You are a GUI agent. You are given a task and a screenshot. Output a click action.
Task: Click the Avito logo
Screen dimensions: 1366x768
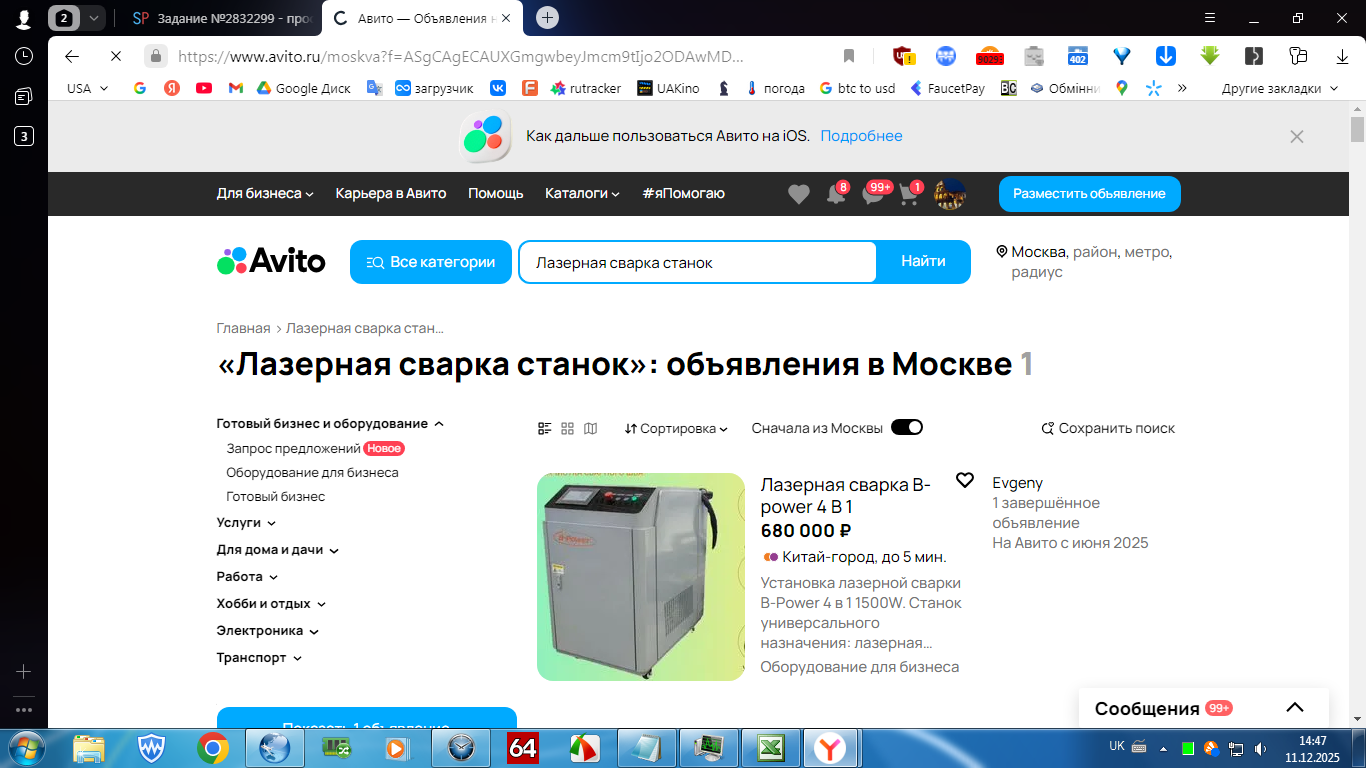point(271,261)
